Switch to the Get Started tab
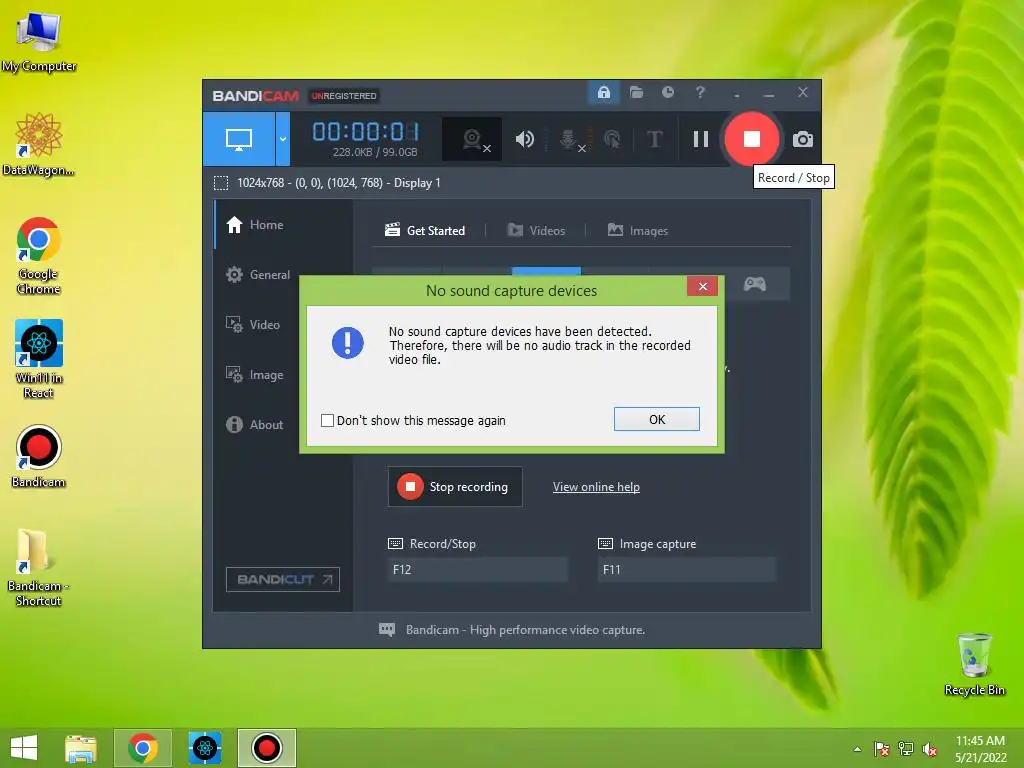The height and width of the screenshot is (768, 1024). [425, 231]
